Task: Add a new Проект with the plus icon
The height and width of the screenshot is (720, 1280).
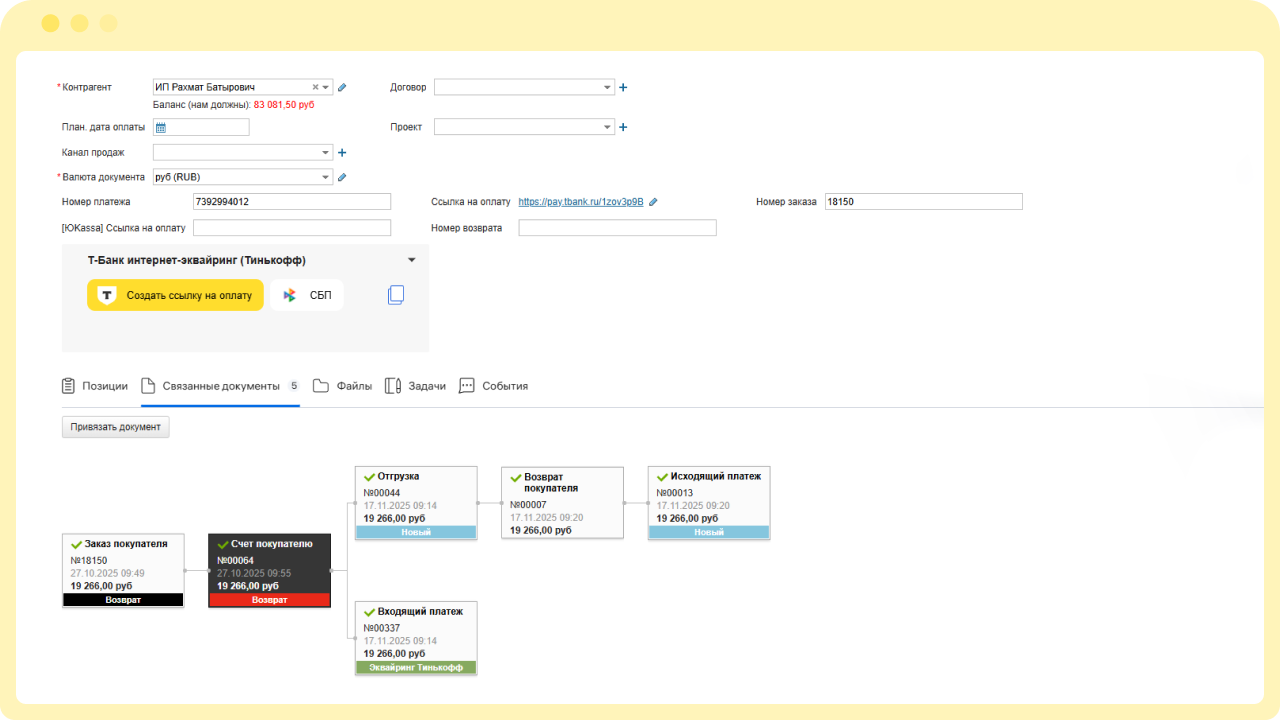Action: point(623,127)
